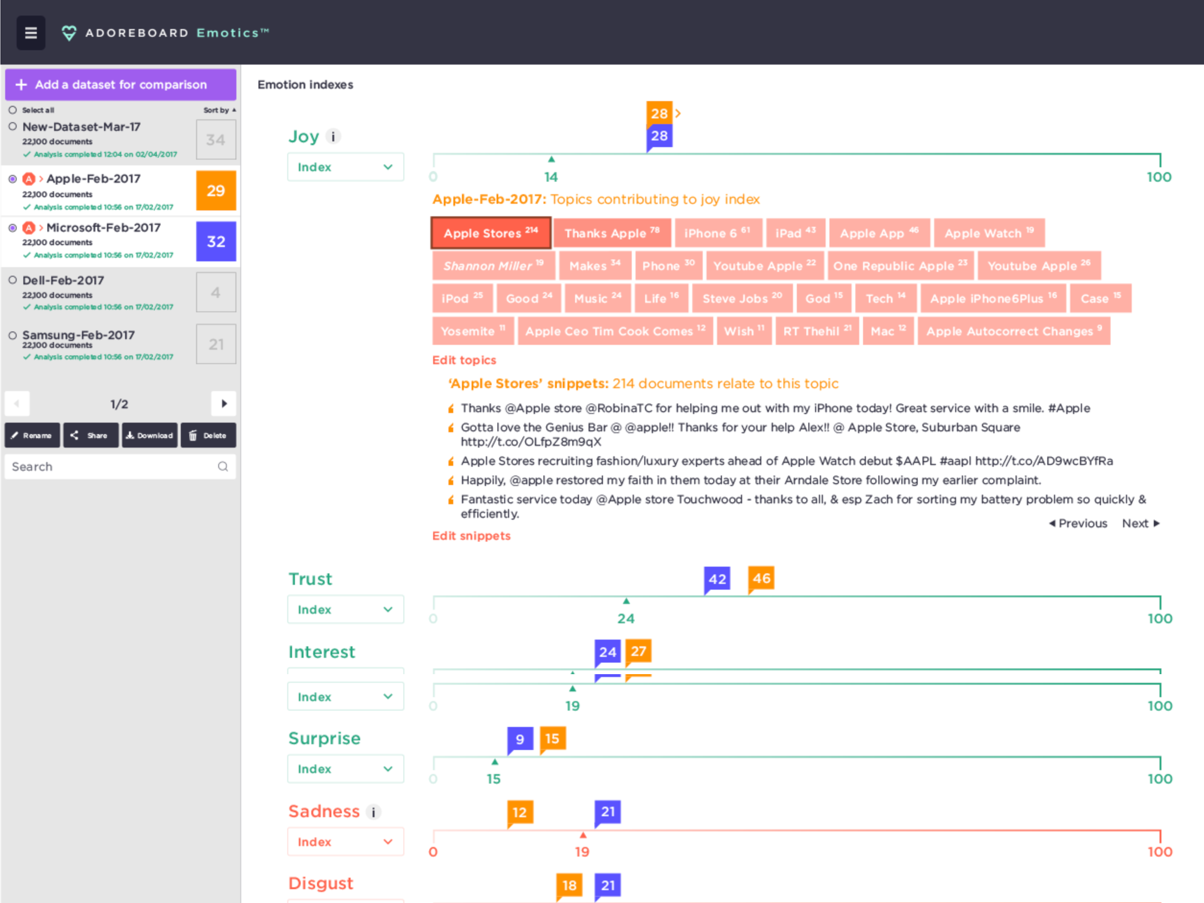Click the Joy index scale line
This screenshot has height=903, width=1204.
[796, 155]
